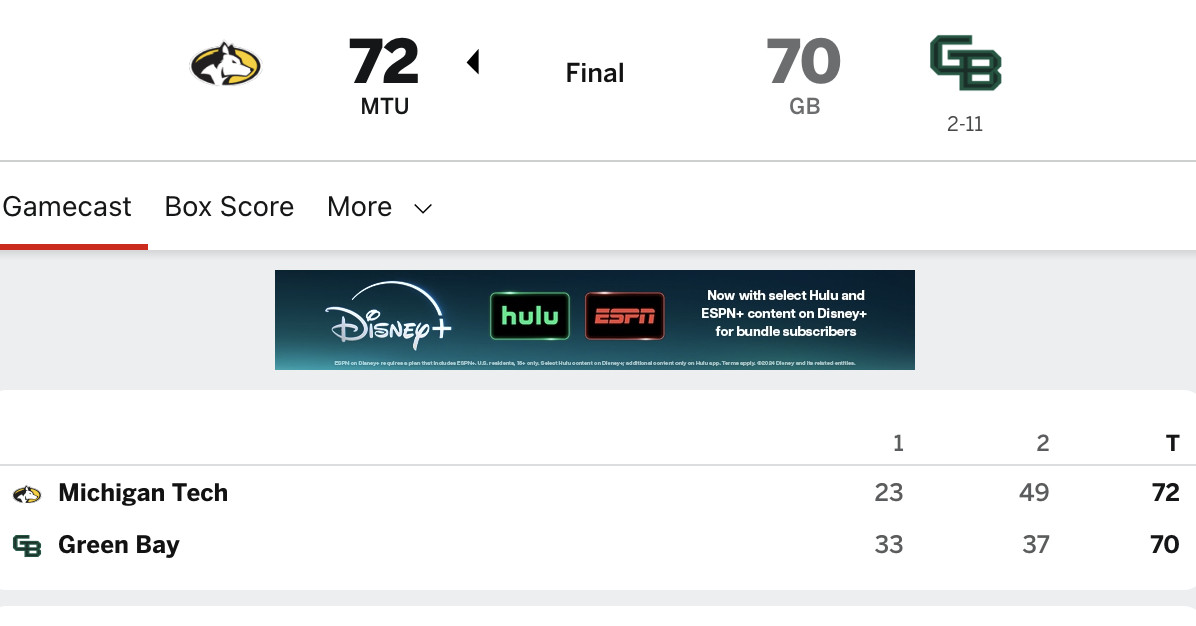The image size is (1196, 626).
Task: Click the Michigan Tech Huskies header logo
Action: tap(225, 66)
